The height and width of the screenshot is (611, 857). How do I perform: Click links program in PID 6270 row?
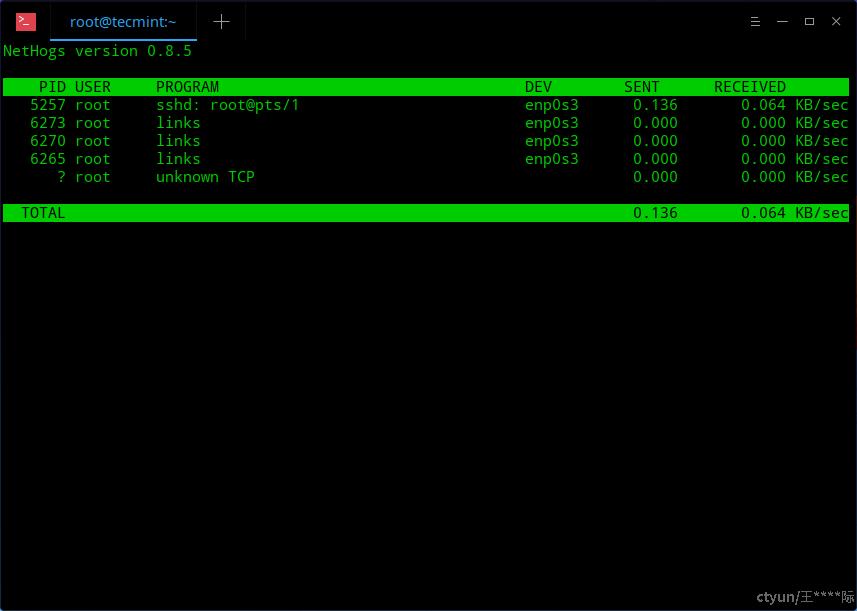click(178, 141)
